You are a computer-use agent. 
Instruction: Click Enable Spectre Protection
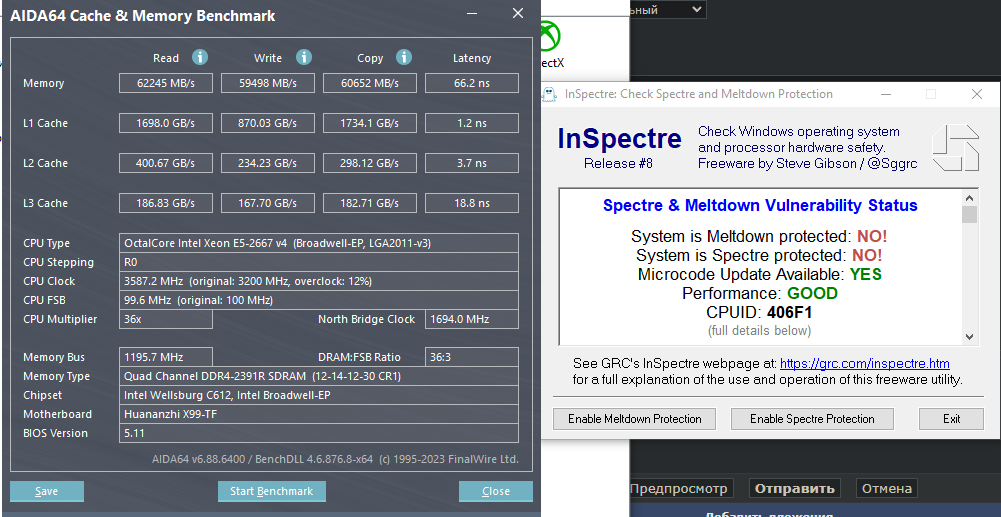tap(812, 419)
